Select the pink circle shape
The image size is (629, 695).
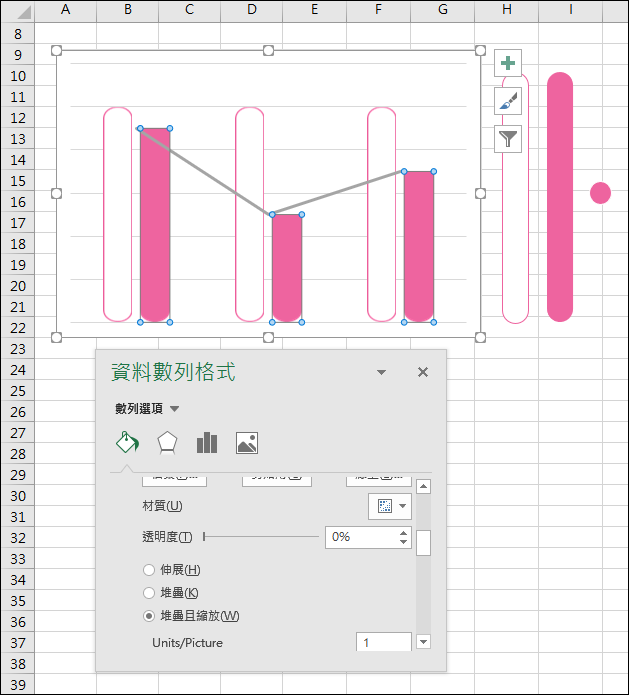click(601, 193)
